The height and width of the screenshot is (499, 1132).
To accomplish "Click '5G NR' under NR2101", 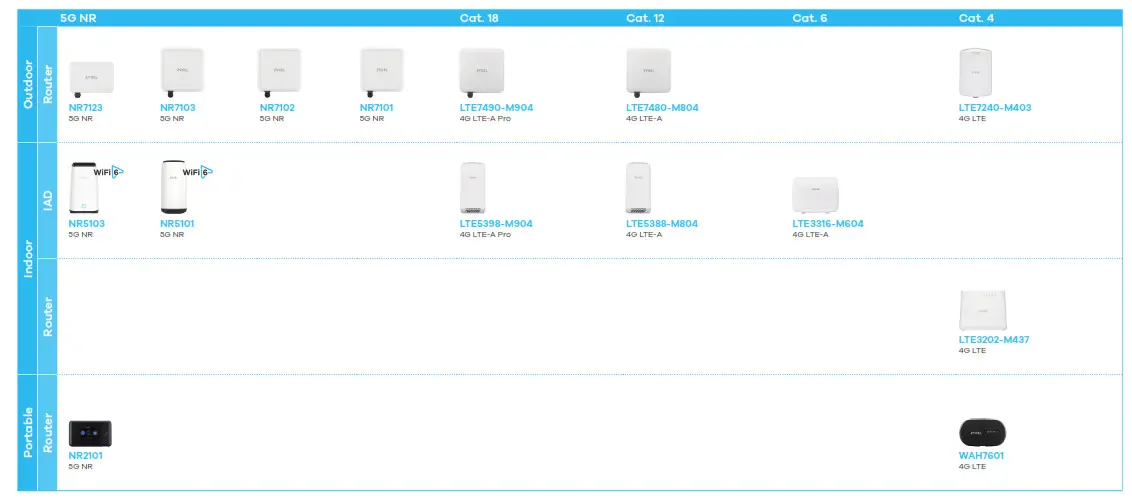I will [80, 467].
